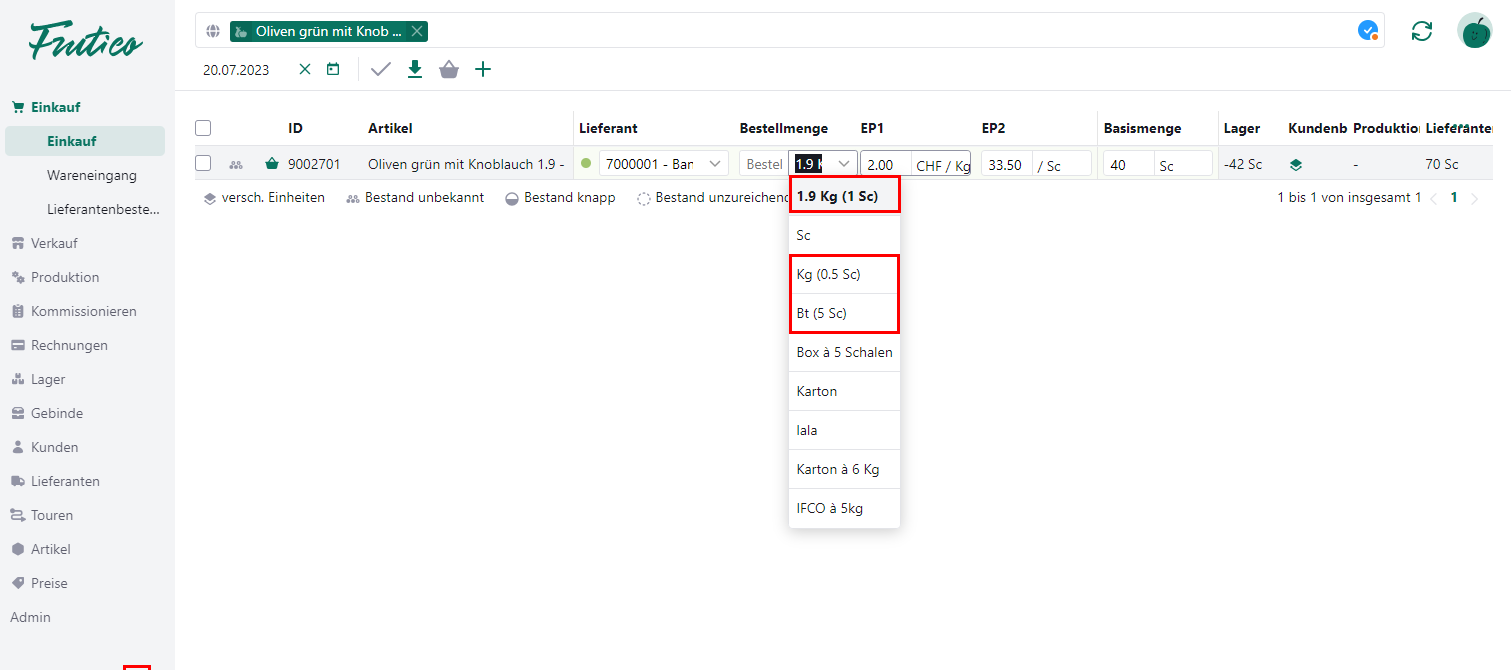Click the Basismenge quantity field showing 40
The width and height of the screenshot is (1511, 670).
point(1128,165)
